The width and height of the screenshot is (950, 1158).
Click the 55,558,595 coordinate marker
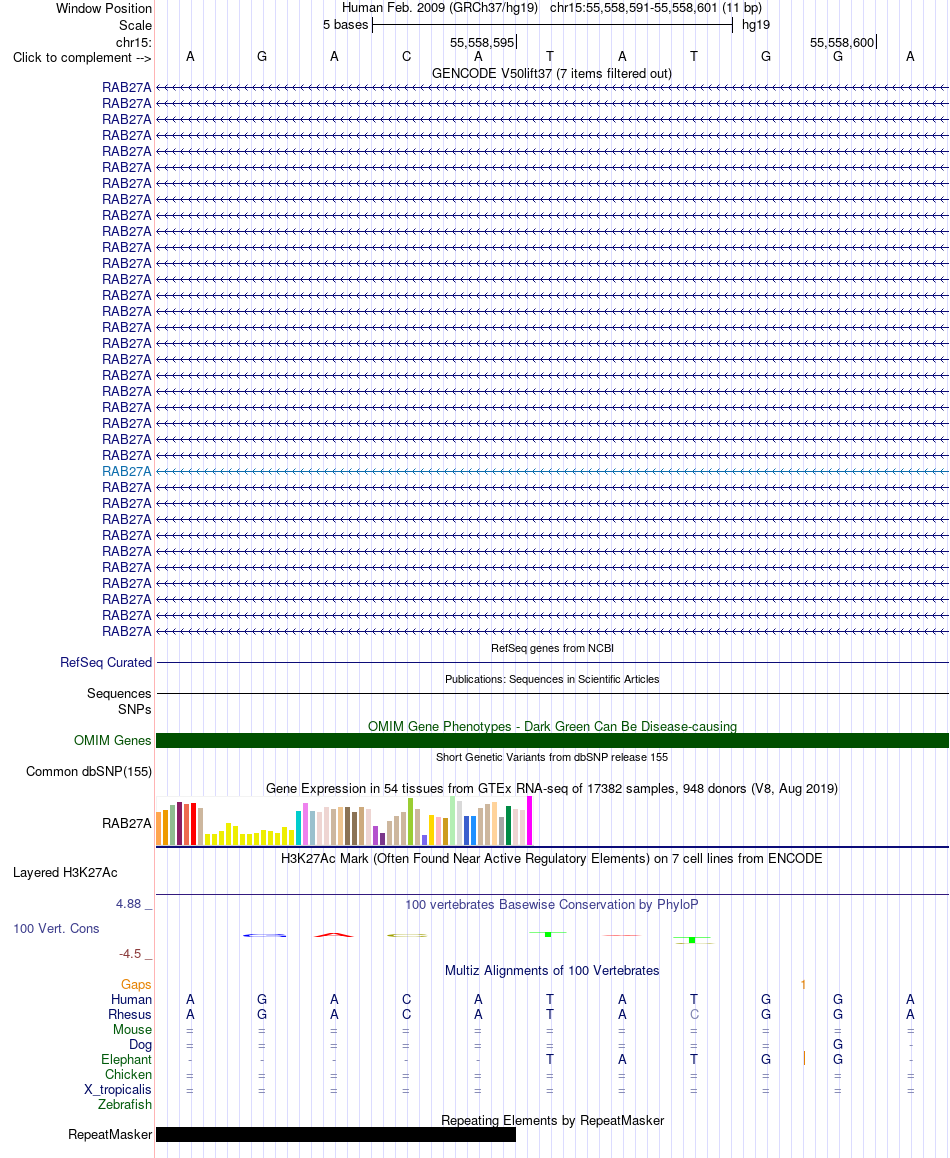point(482,42)
